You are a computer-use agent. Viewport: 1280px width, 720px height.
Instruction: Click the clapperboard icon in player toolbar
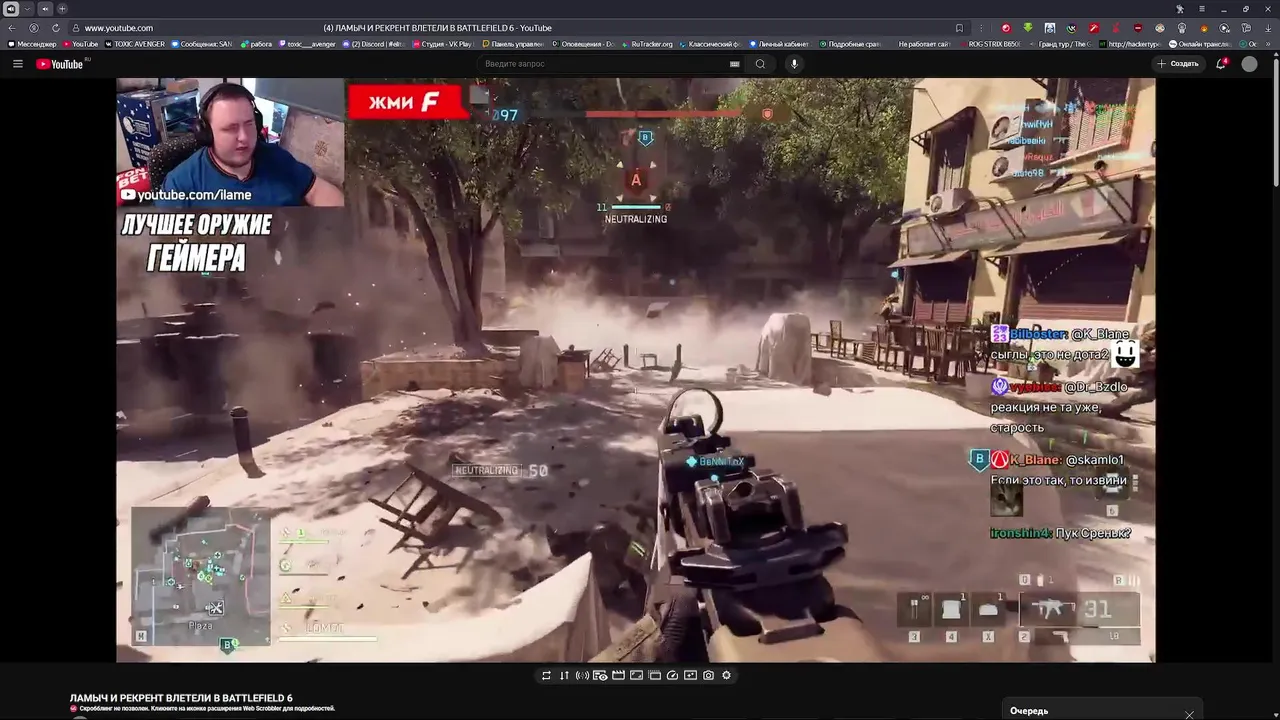618,675
